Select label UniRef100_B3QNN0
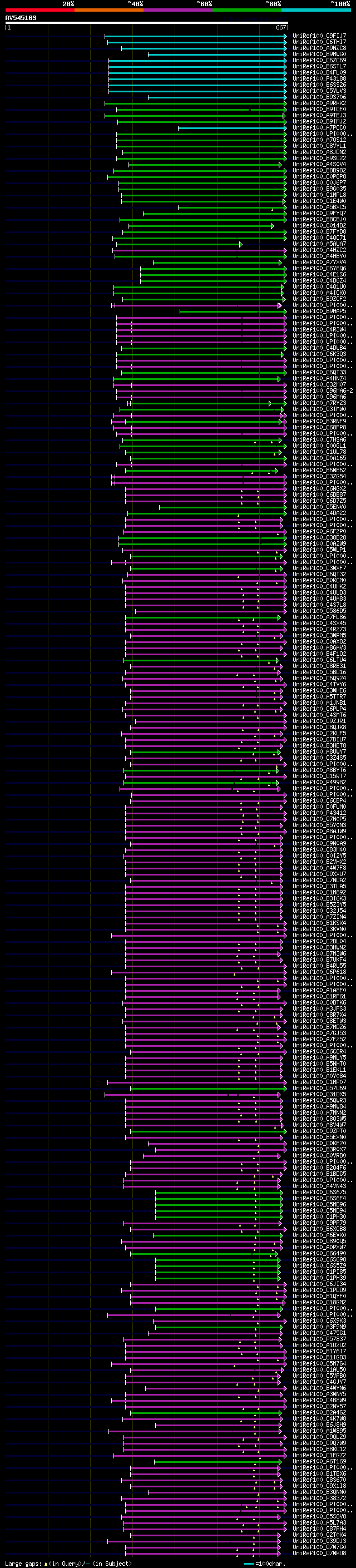356x1568 pixels. tap(319, 1492)
